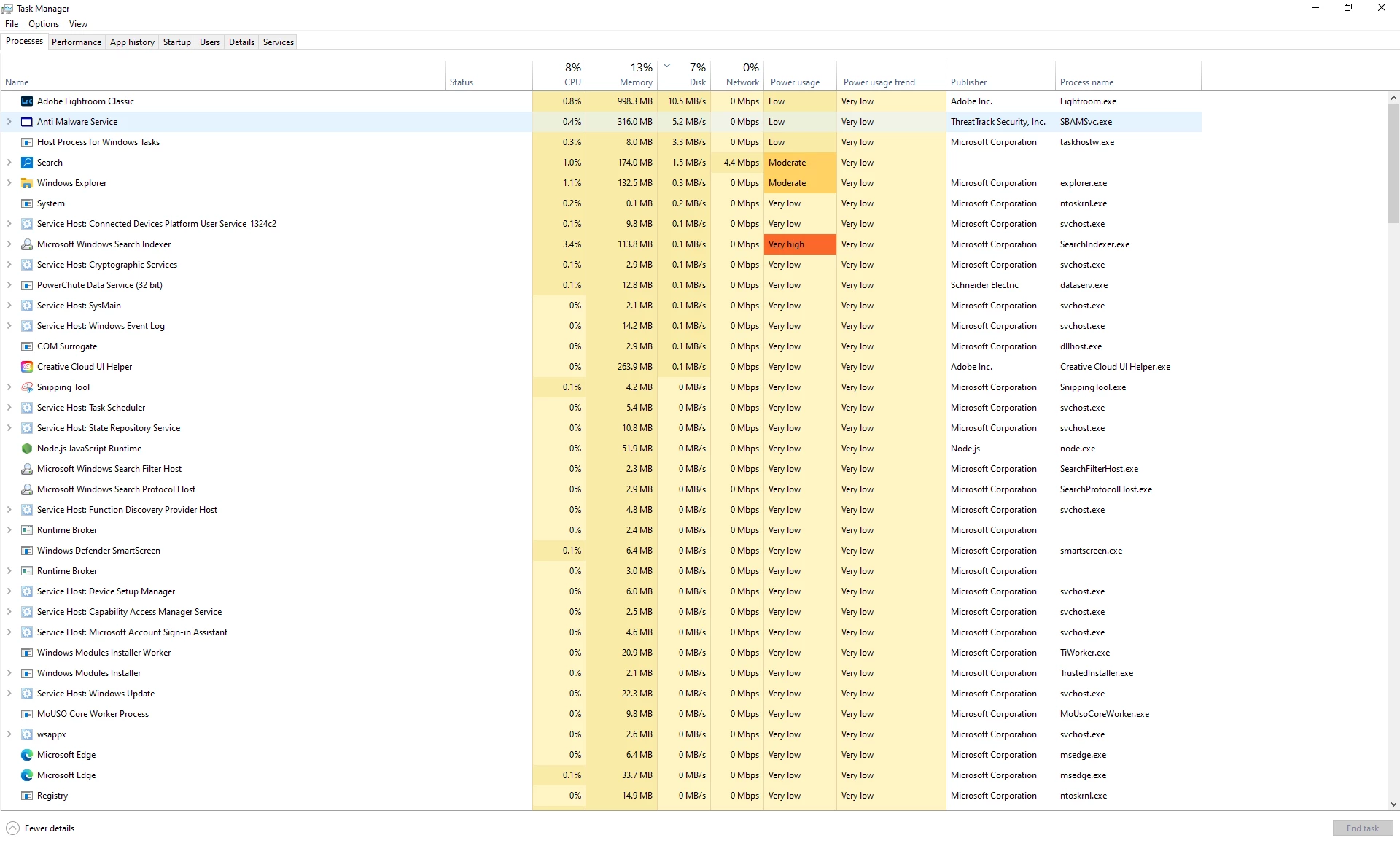Screen dimensions: 1400x846
Task: Expand the Anti Malware Service process group
Action: click(x=9, y=122)
